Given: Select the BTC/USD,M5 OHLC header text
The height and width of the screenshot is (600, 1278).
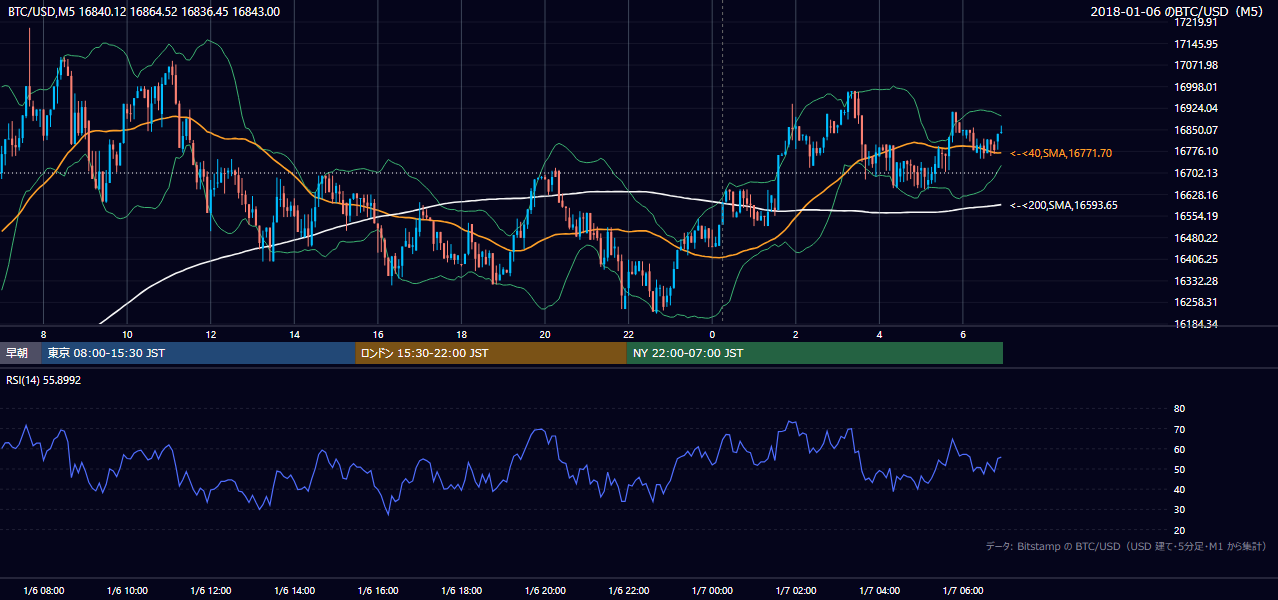Looking at the screenshot, I should point(144,12).
